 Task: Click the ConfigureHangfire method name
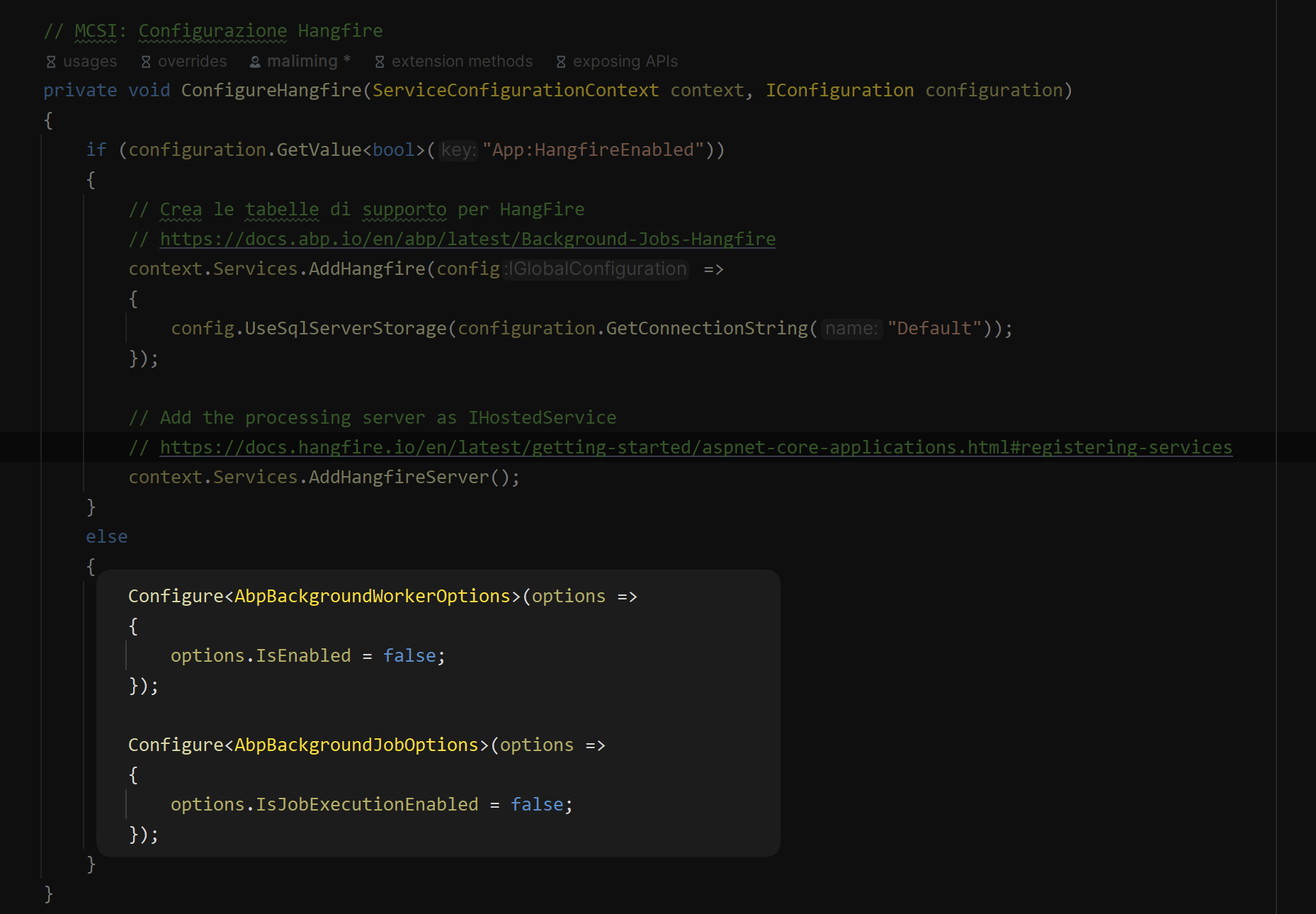271,91
